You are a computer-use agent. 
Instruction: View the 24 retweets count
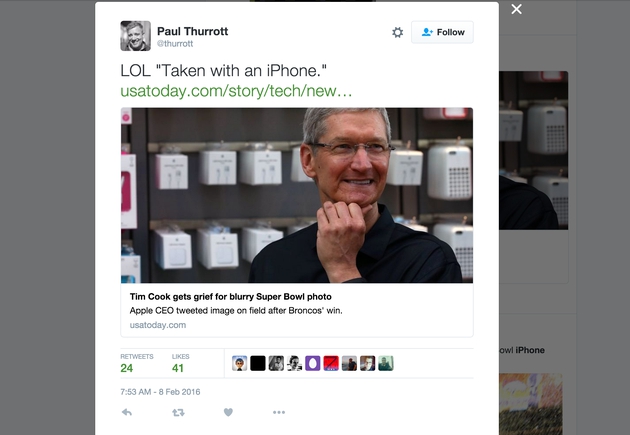[127, 368]
